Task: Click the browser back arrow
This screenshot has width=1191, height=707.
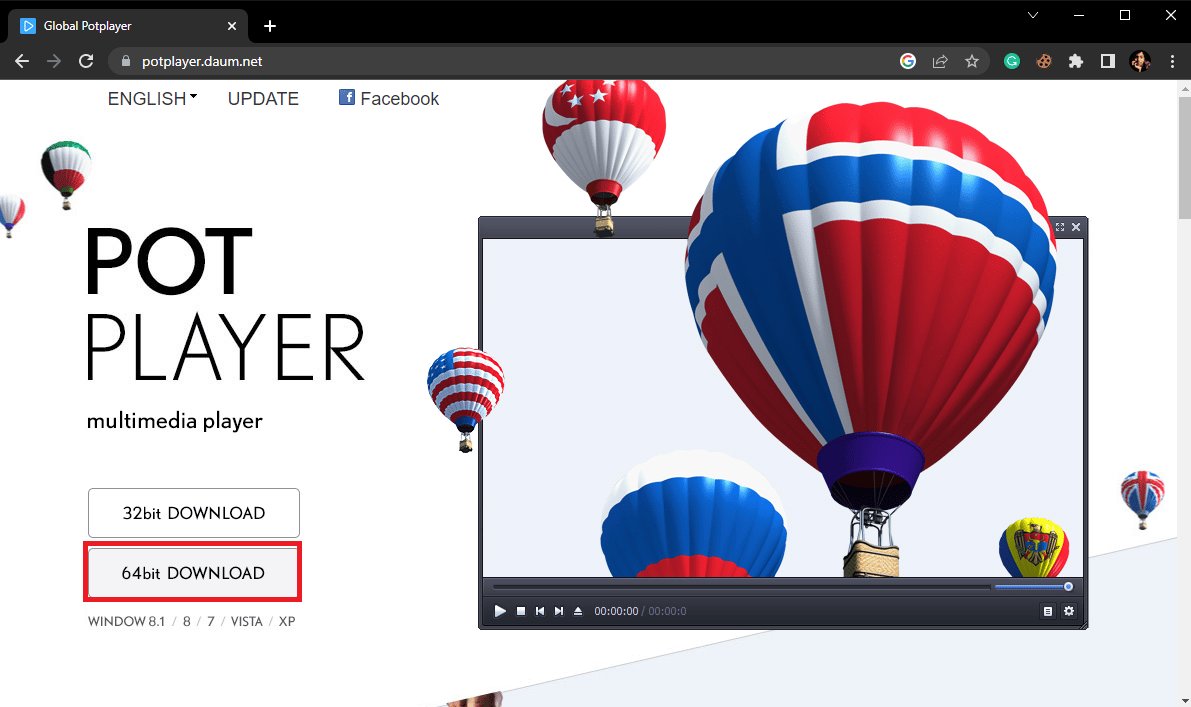Action: tap(22, 62)
